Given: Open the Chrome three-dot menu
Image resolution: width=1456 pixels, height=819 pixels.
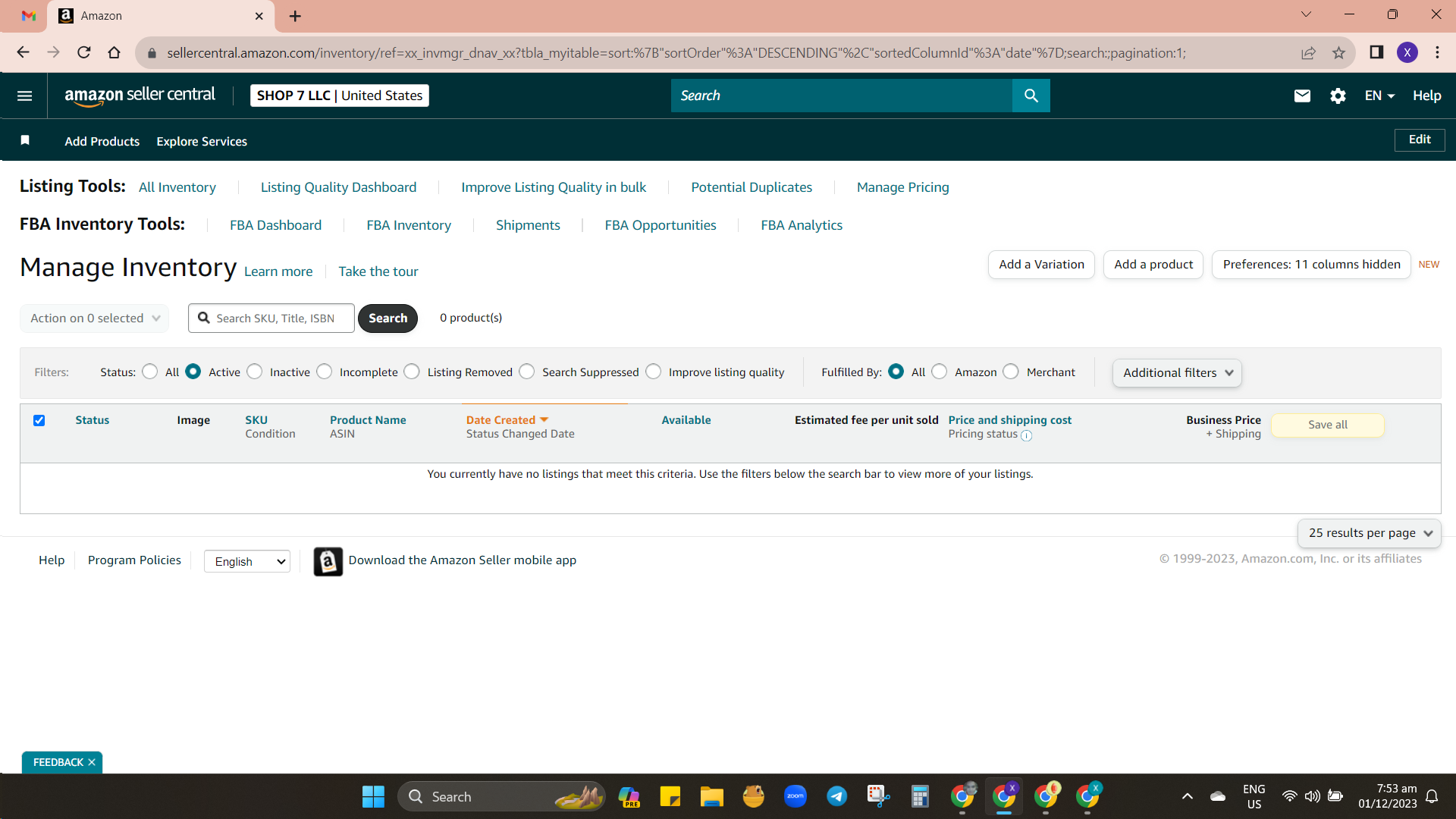Looking at the screenshot, I should tap(1438, 52).
